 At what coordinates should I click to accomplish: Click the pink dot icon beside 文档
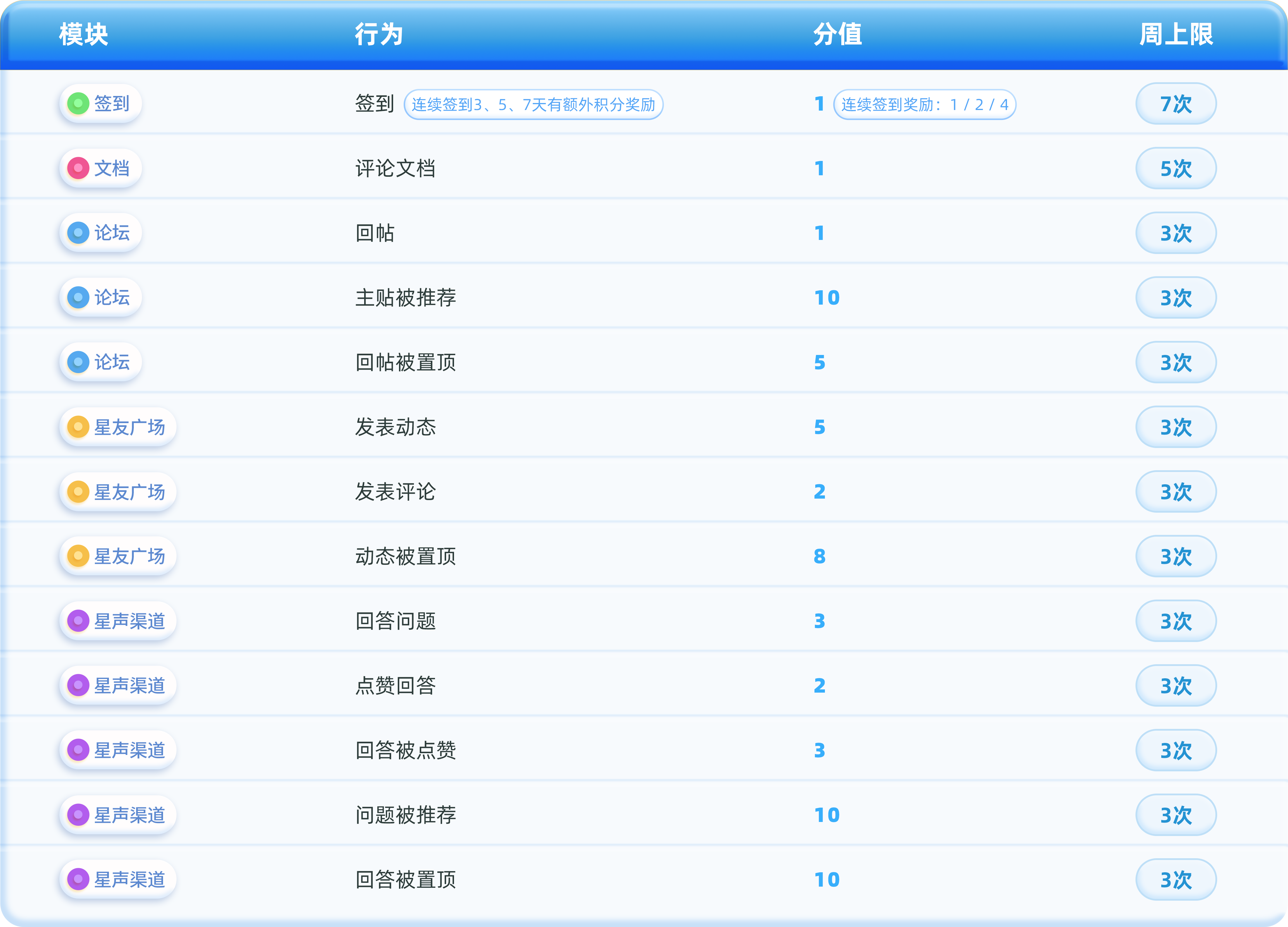78,168
